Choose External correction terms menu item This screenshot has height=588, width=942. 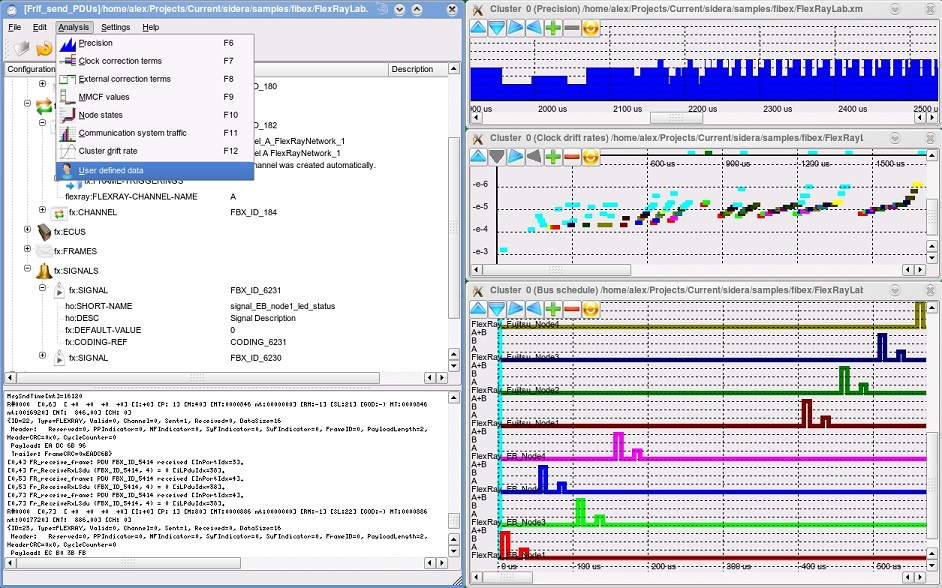[x=155, y=79]
